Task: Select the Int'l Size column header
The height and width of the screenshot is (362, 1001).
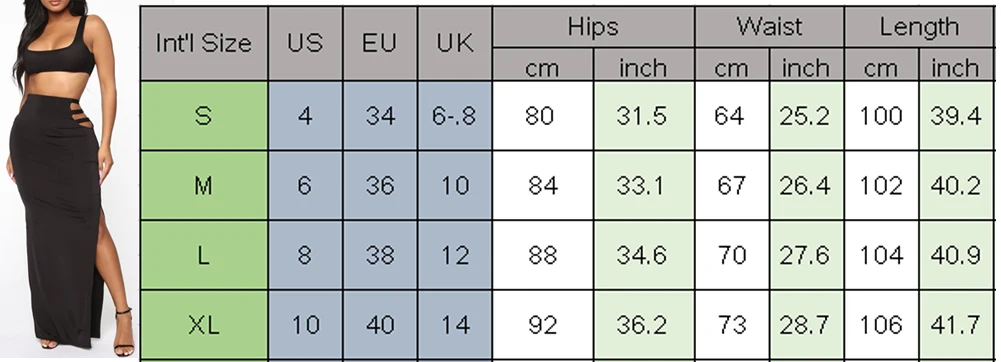Action: 204,43
